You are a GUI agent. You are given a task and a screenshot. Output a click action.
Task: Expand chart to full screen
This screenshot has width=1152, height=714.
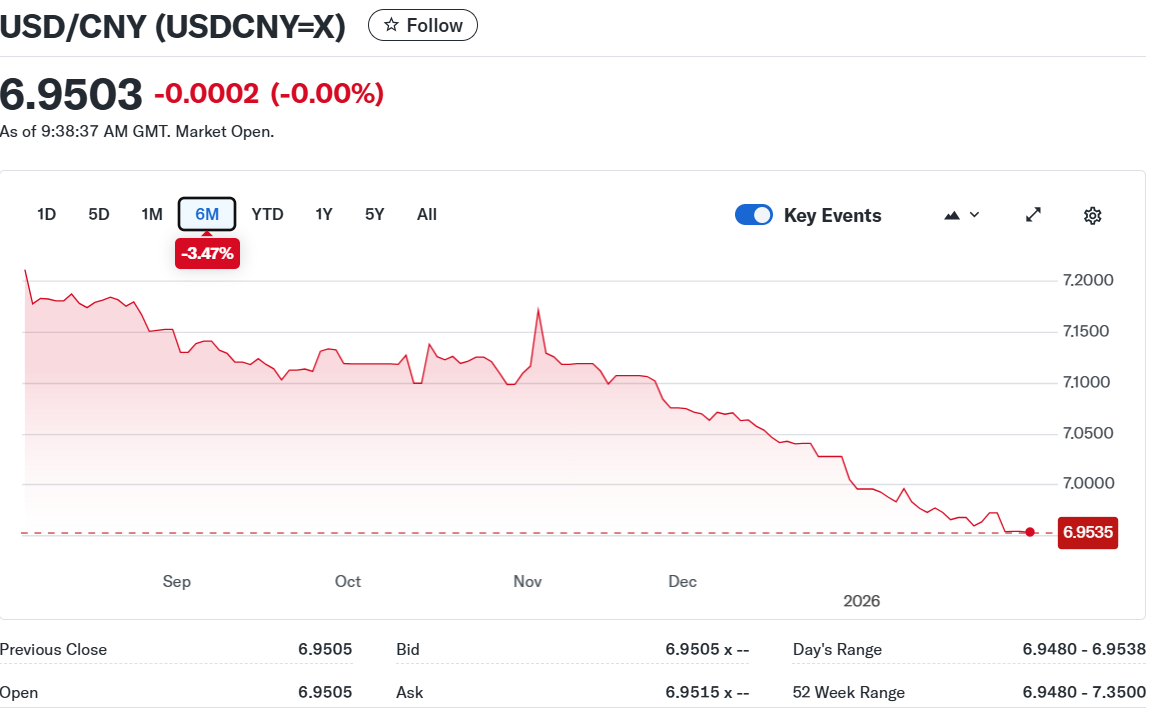(x=1034, y=215)
